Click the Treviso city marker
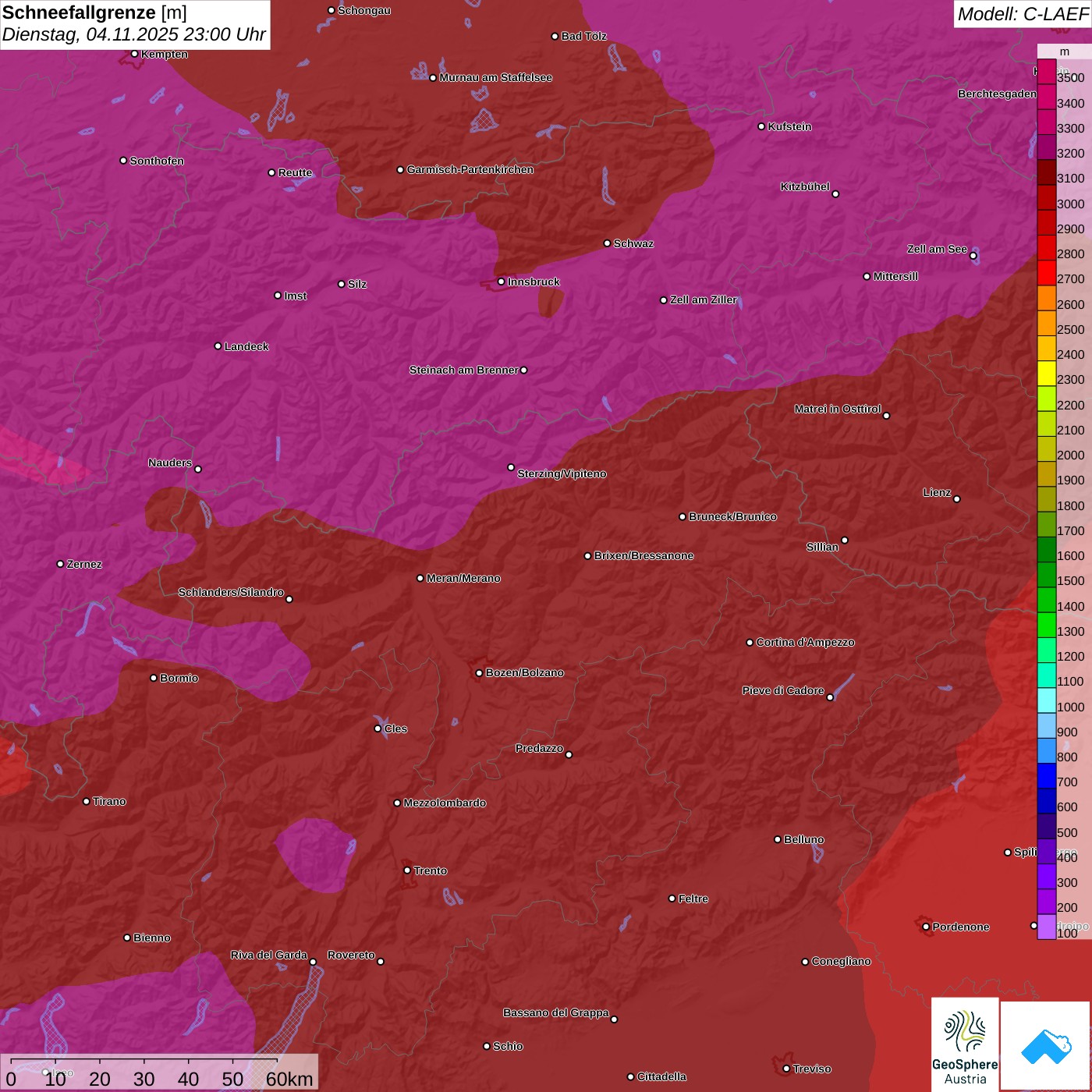 786,1069
